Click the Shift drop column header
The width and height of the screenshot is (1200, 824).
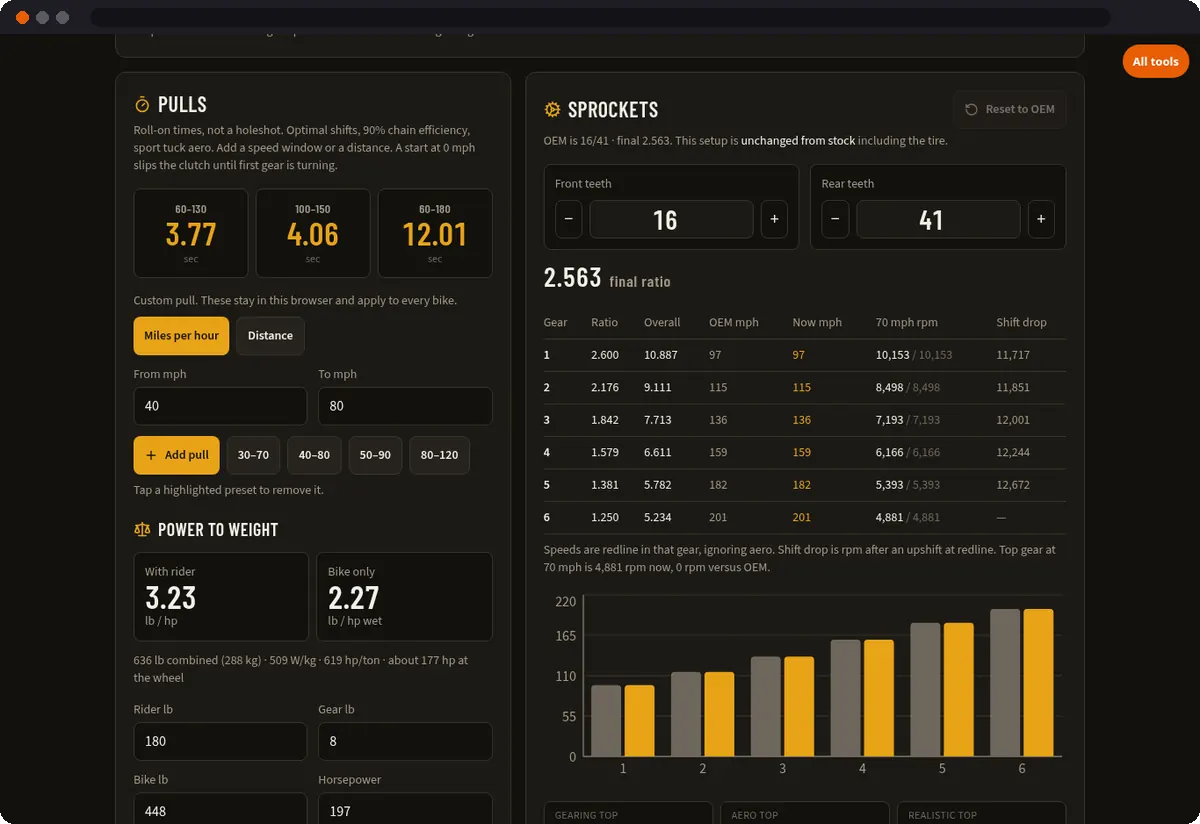pos(1022,322)
